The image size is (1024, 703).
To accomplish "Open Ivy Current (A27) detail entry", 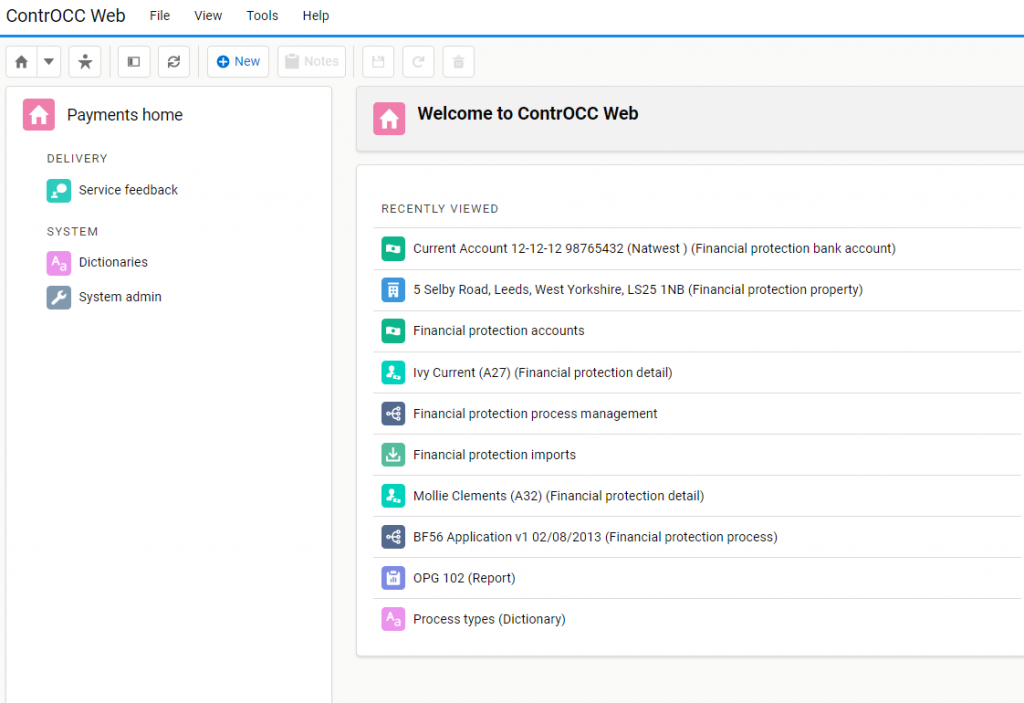I will (x=542, y=373).
